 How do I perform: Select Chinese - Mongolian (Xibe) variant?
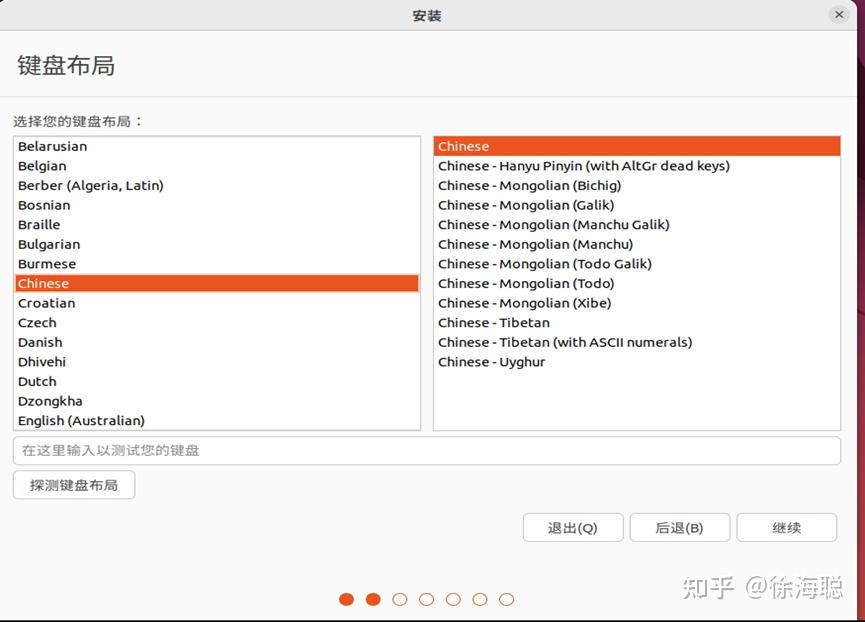(x=525, y=303)
